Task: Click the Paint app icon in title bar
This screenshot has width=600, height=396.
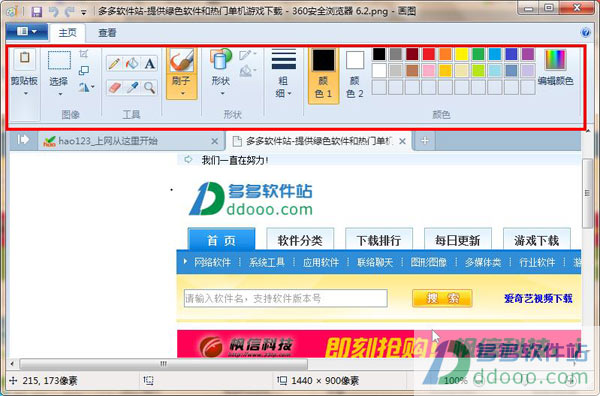Action: pos(11,12)
